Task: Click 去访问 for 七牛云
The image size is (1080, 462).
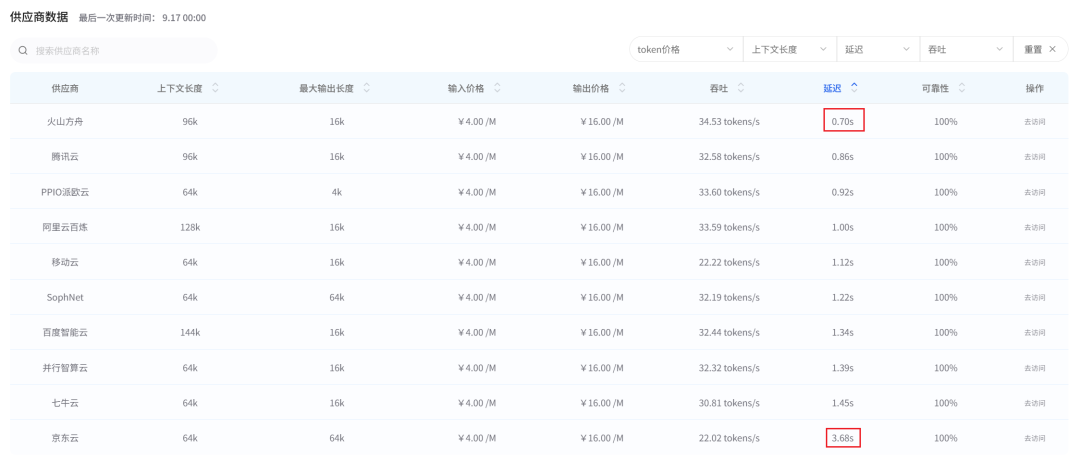Action: [x=1035, y=403]
